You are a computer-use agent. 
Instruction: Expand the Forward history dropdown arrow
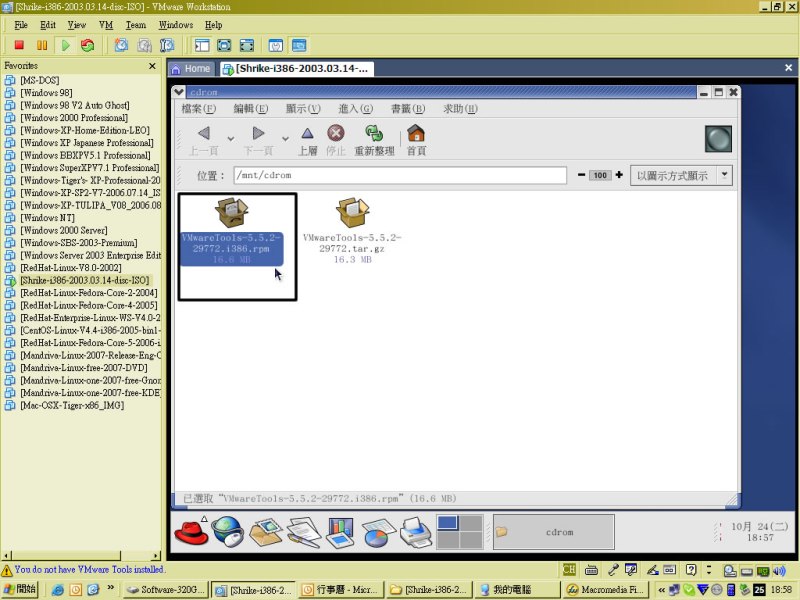(x=285, y=138)
